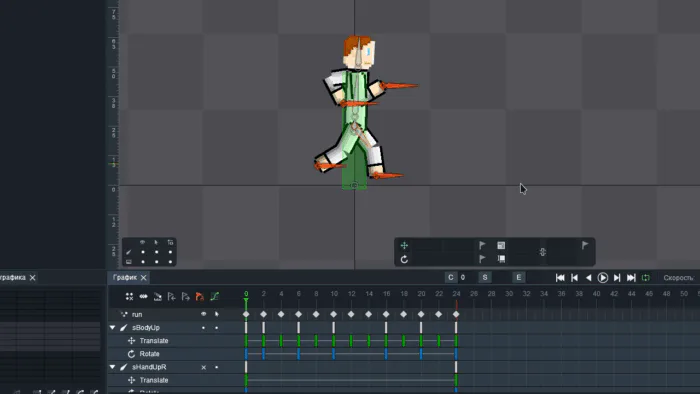Click the auto-key pencil icon in График toolbar
The image size is (700, 394).
(158, 296)
